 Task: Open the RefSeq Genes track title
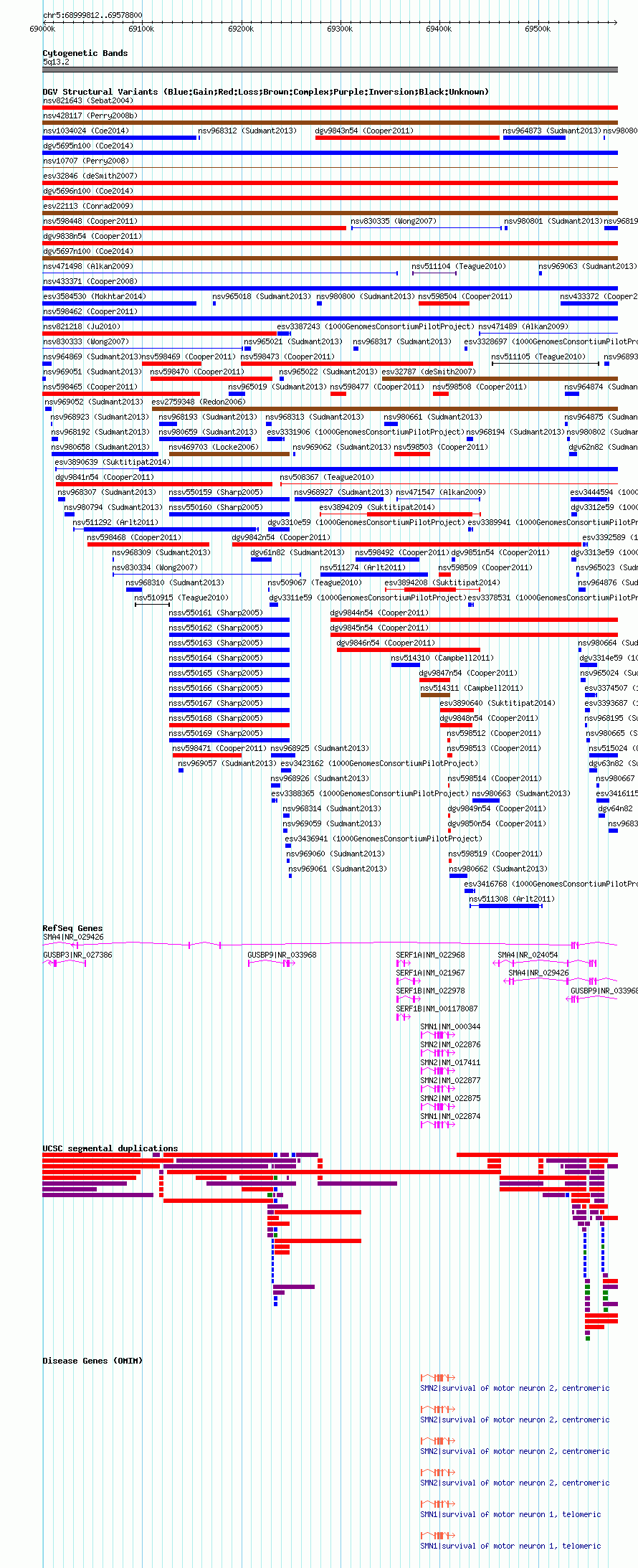pos(72,928)
